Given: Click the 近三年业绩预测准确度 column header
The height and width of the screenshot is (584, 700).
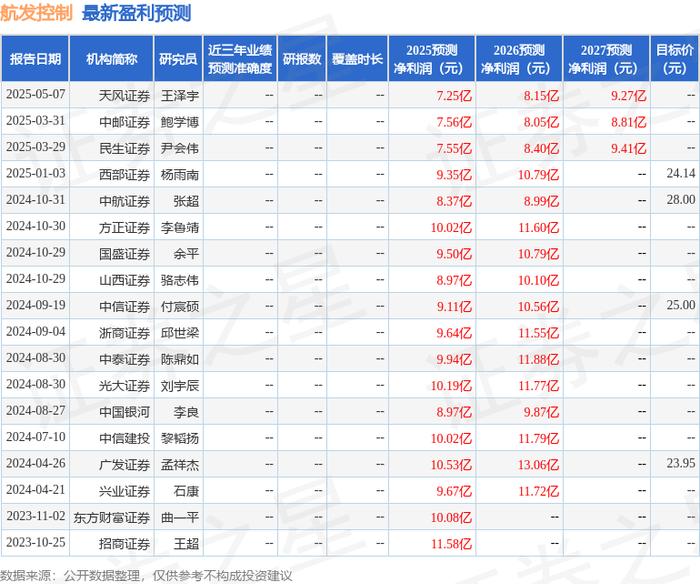Looking at the screenshot, I should [240, 58].
